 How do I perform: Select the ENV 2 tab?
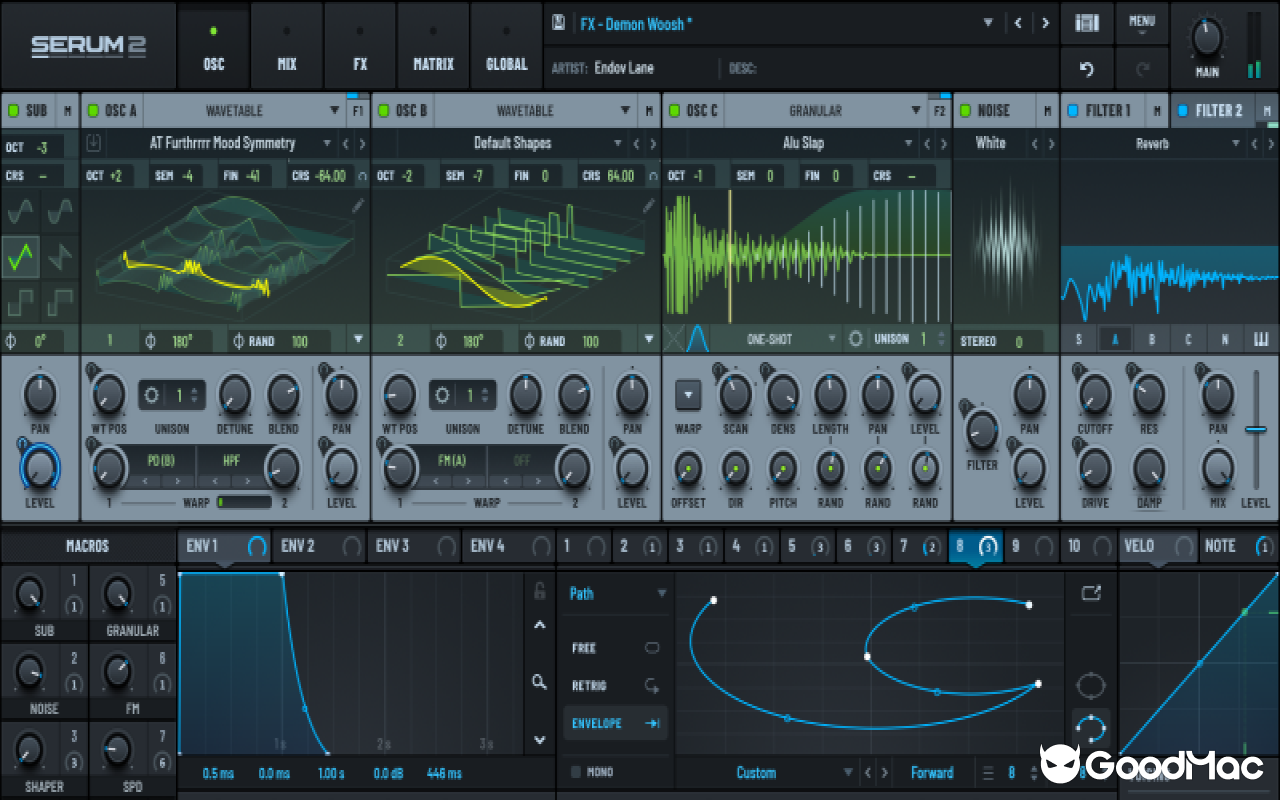point(298,546)
